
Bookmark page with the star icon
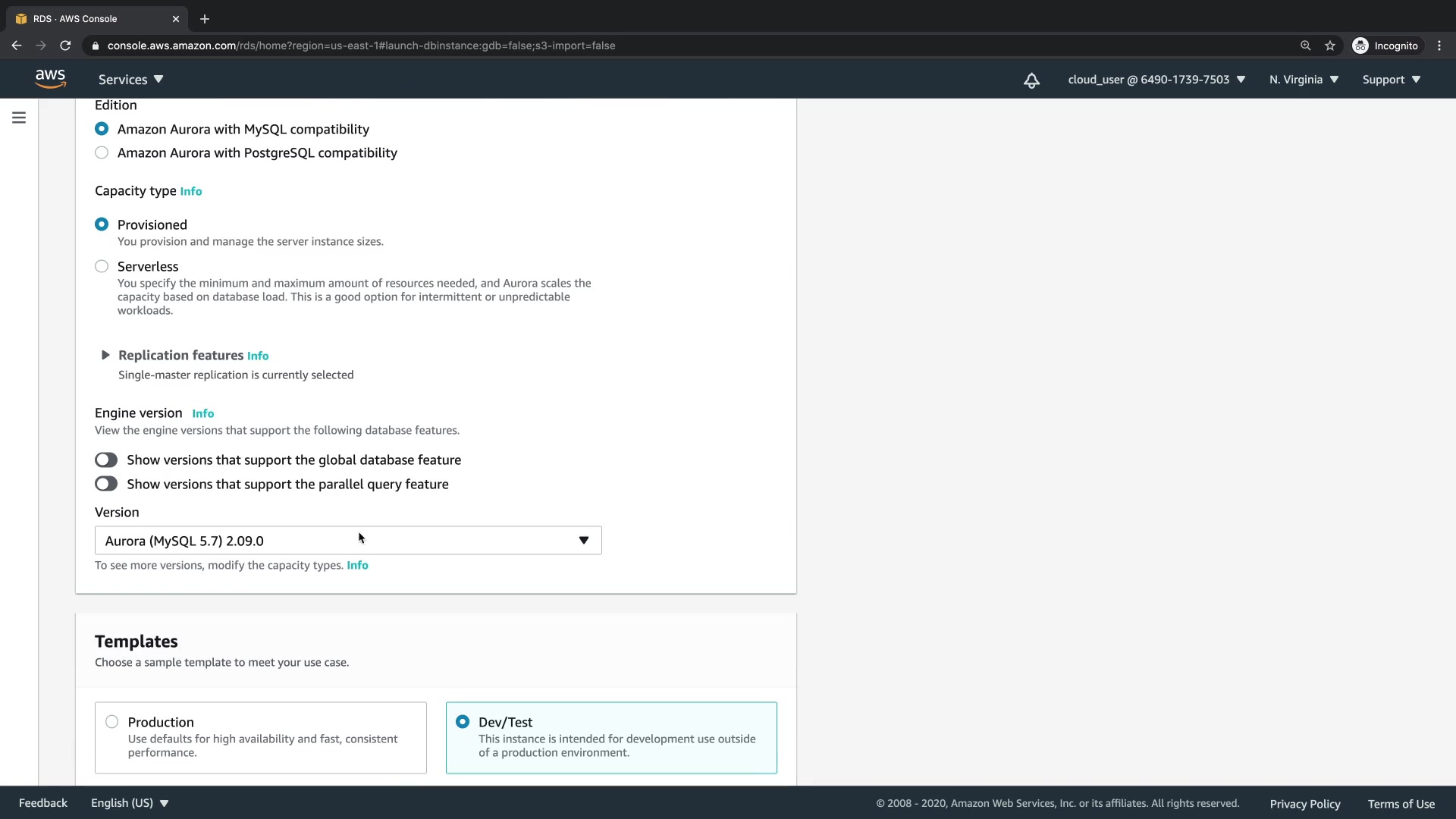pyautogui.click(x=1330, y=45)
